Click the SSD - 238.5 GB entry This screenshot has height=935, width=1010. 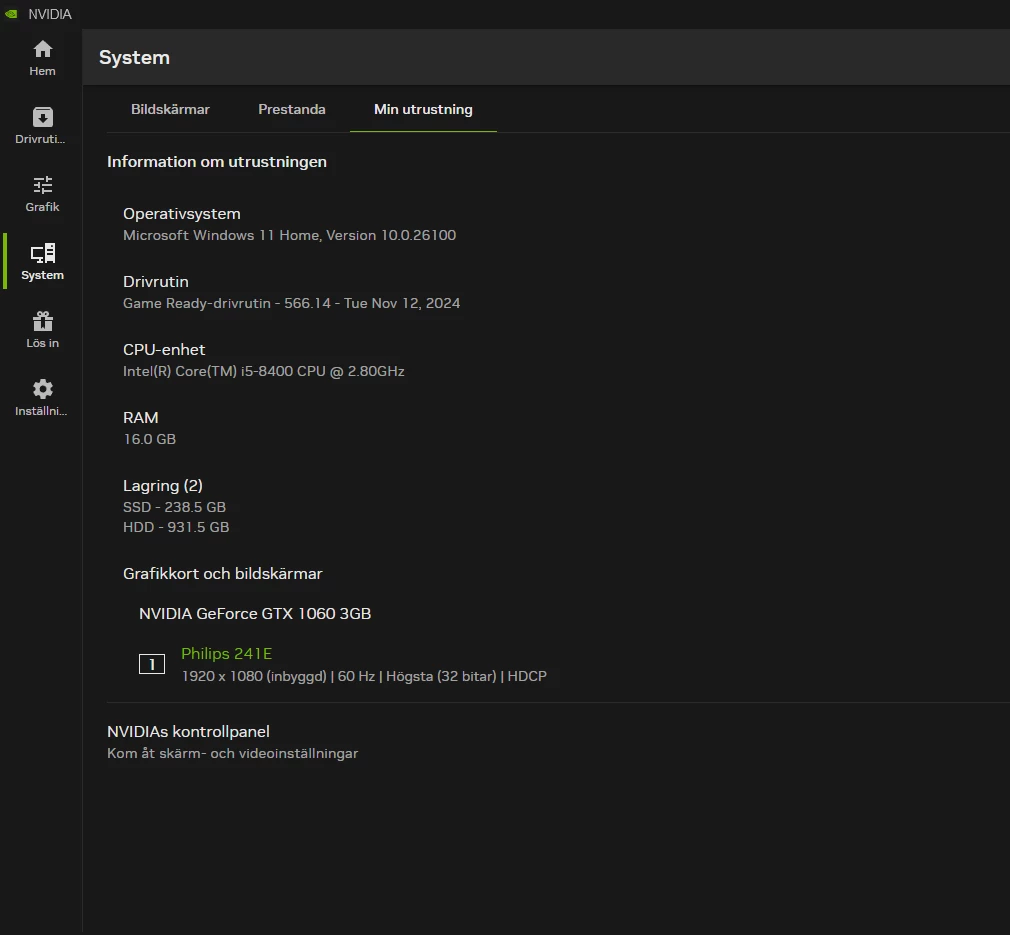175,507
